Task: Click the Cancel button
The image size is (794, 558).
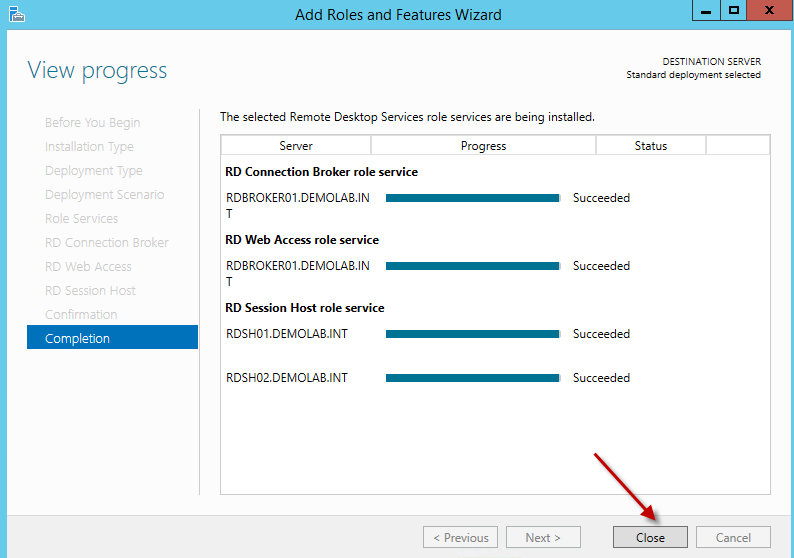Action: (733, 537)
